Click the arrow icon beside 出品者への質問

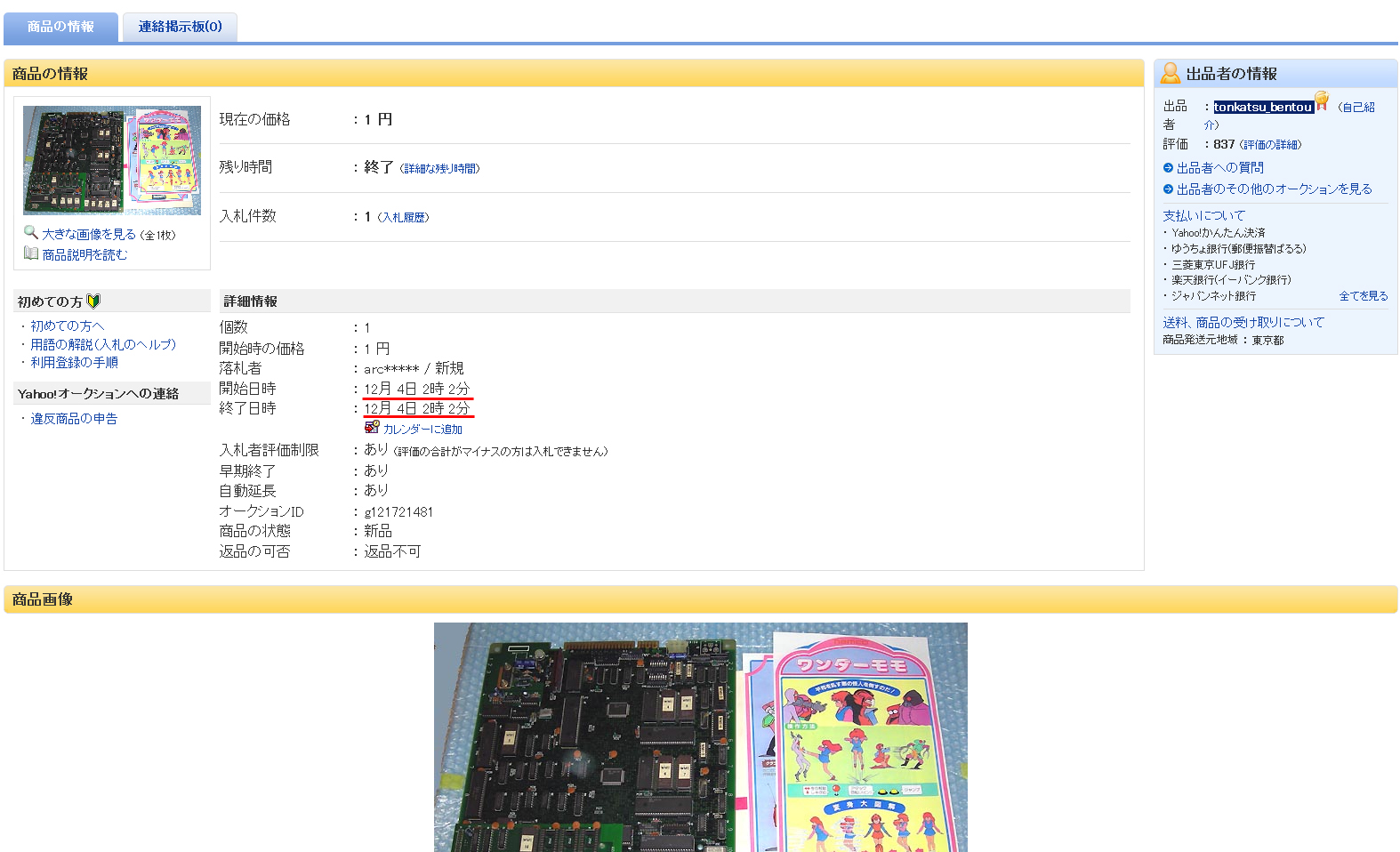pyautogui.click(x=1168, y=168)
